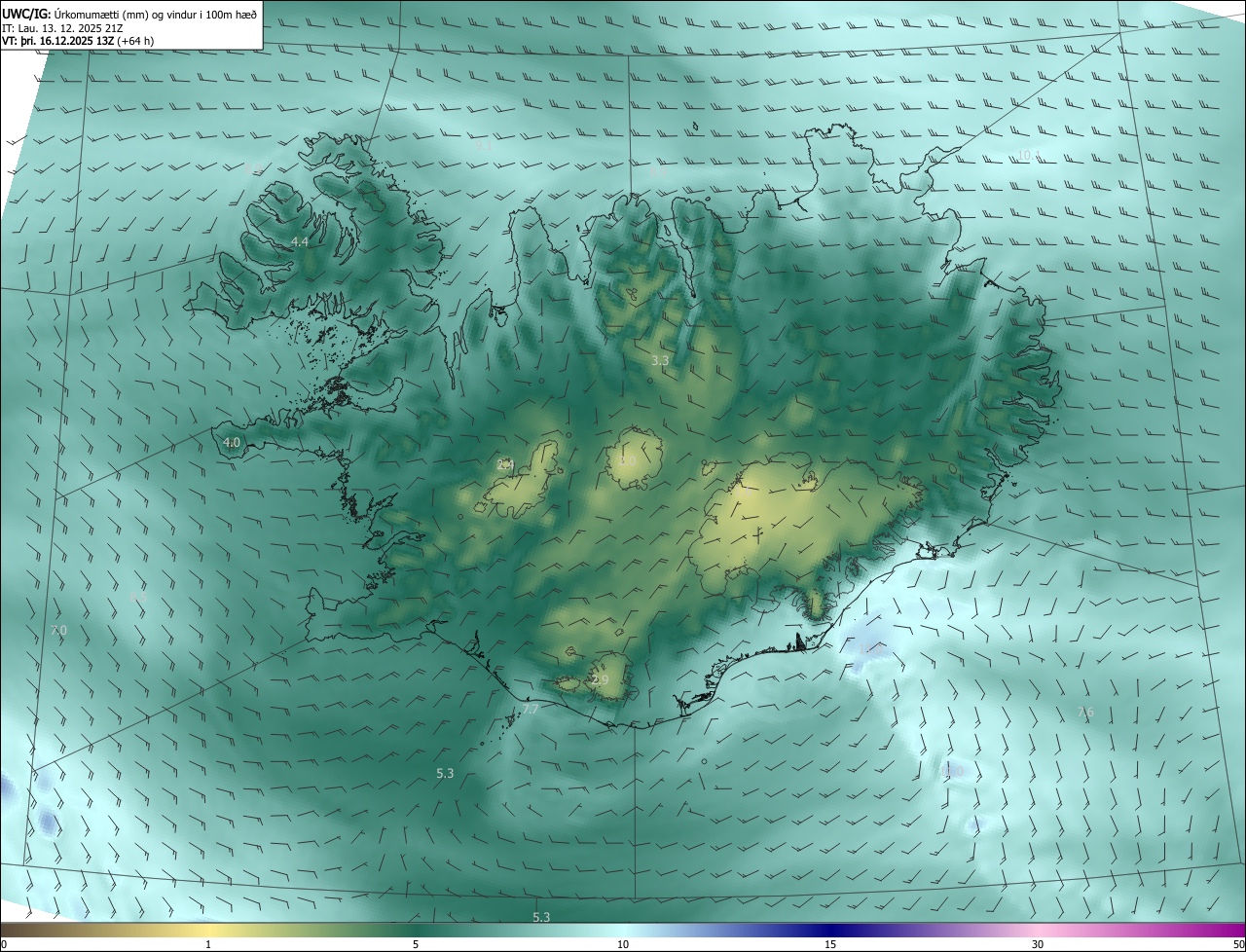Viewport: 1246px width, 952px height.
Task: Click the UWC/IG title text
Action: coord(26,14)
